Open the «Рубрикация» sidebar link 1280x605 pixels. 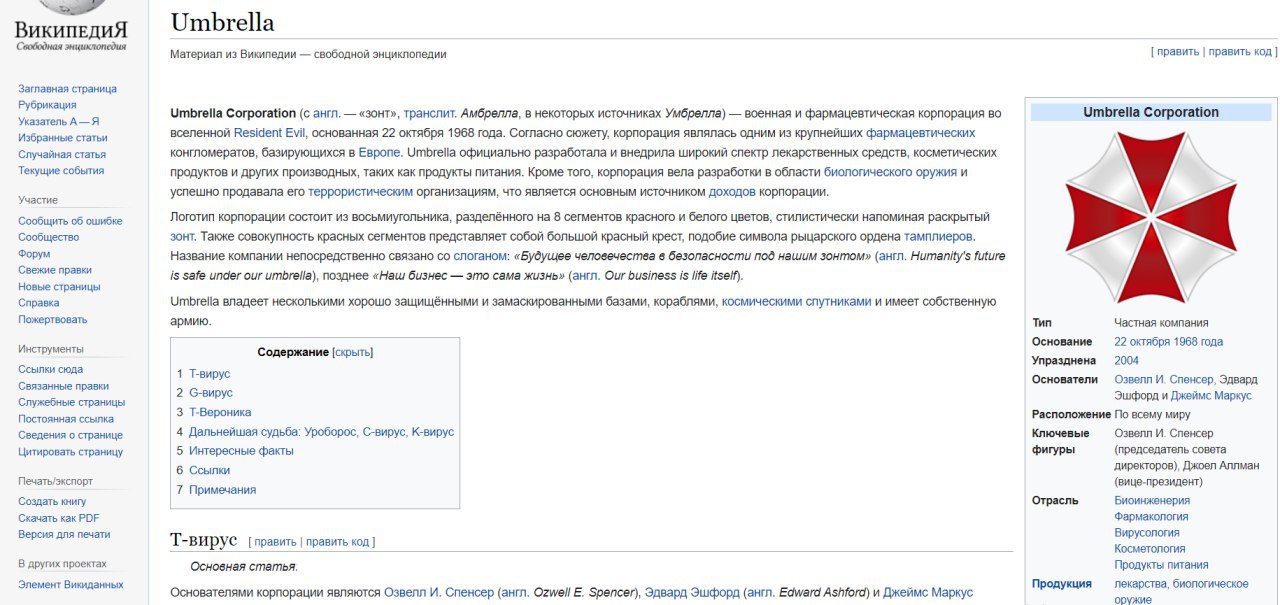tap(47, 105)
